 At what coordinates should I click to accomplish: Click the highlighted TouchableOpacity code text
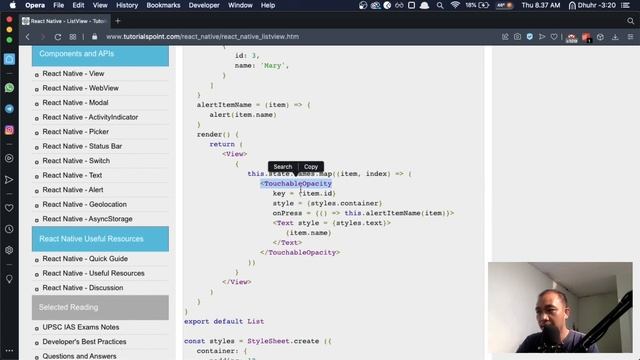[x=296, y=184]
